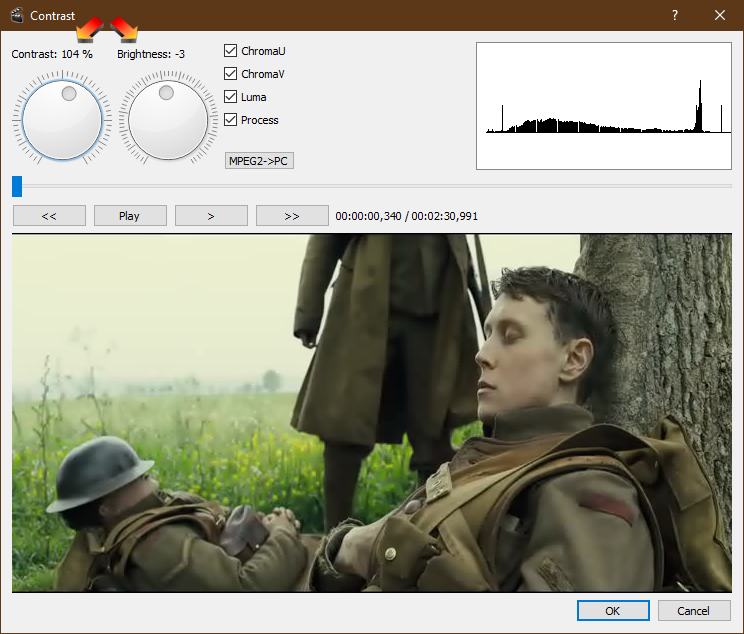Click the 'Brightness: -3' label
744x634 pixels.
pyautogui.click(x=151, y=54)
